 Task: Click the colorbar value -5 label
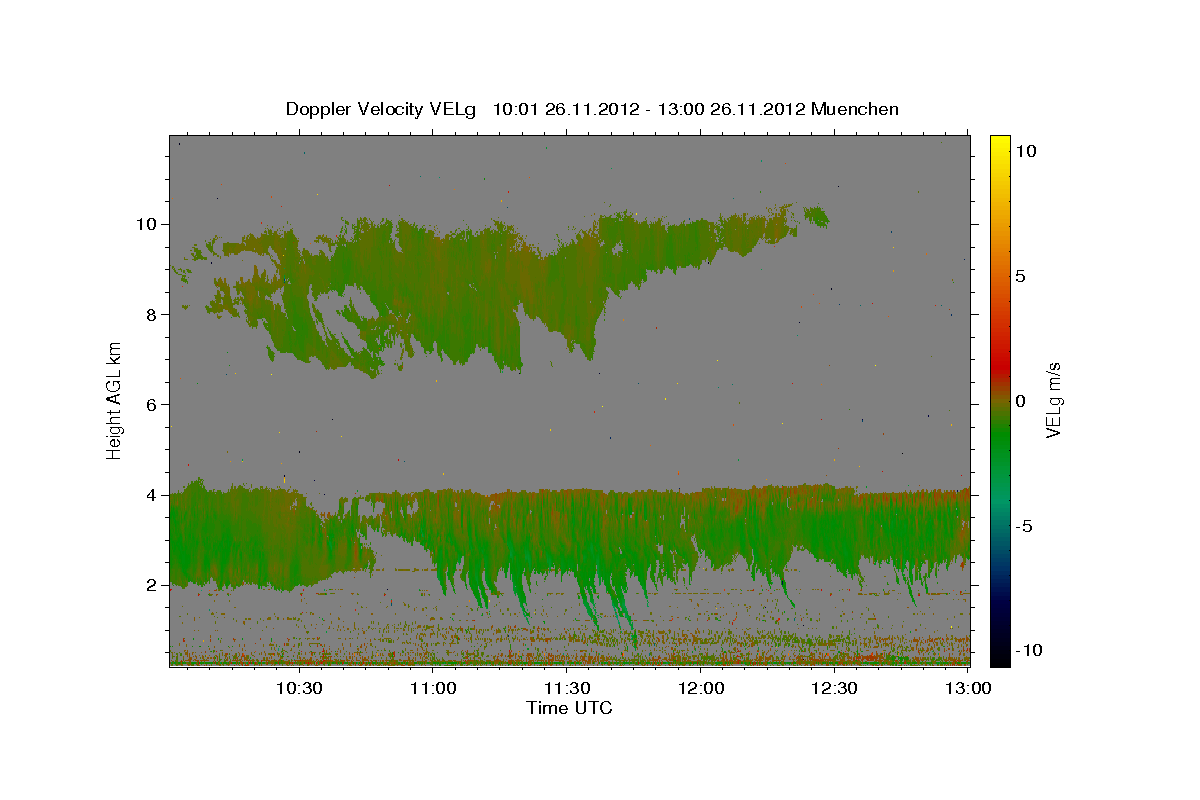click(1025, 526)
